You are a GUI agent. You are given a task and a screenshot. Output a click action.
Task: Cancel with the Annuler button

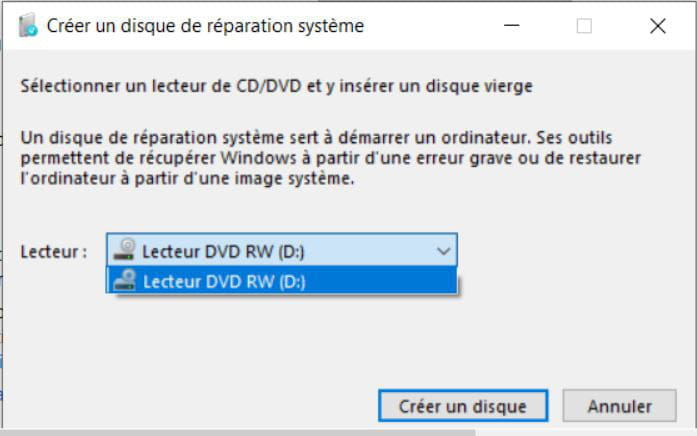coord(619,406)
